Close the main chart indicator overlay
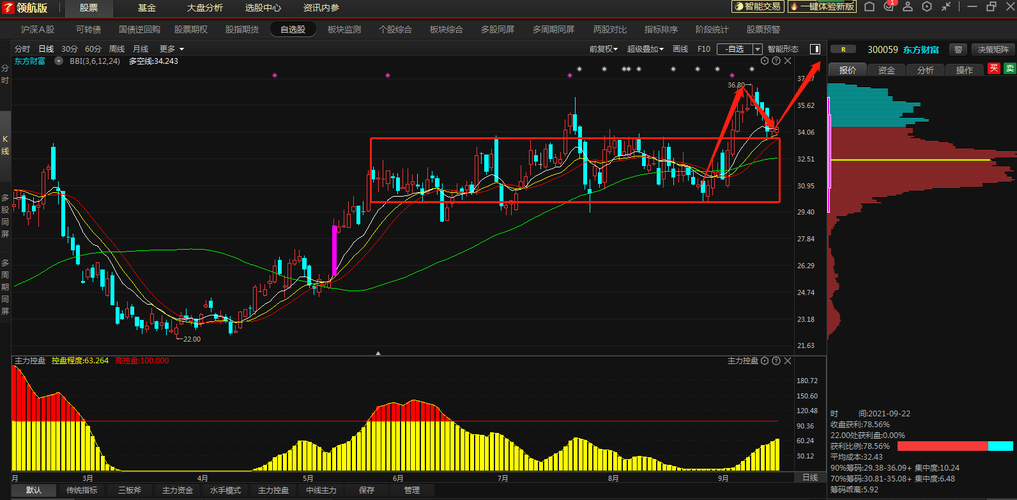 pos(787,61)
